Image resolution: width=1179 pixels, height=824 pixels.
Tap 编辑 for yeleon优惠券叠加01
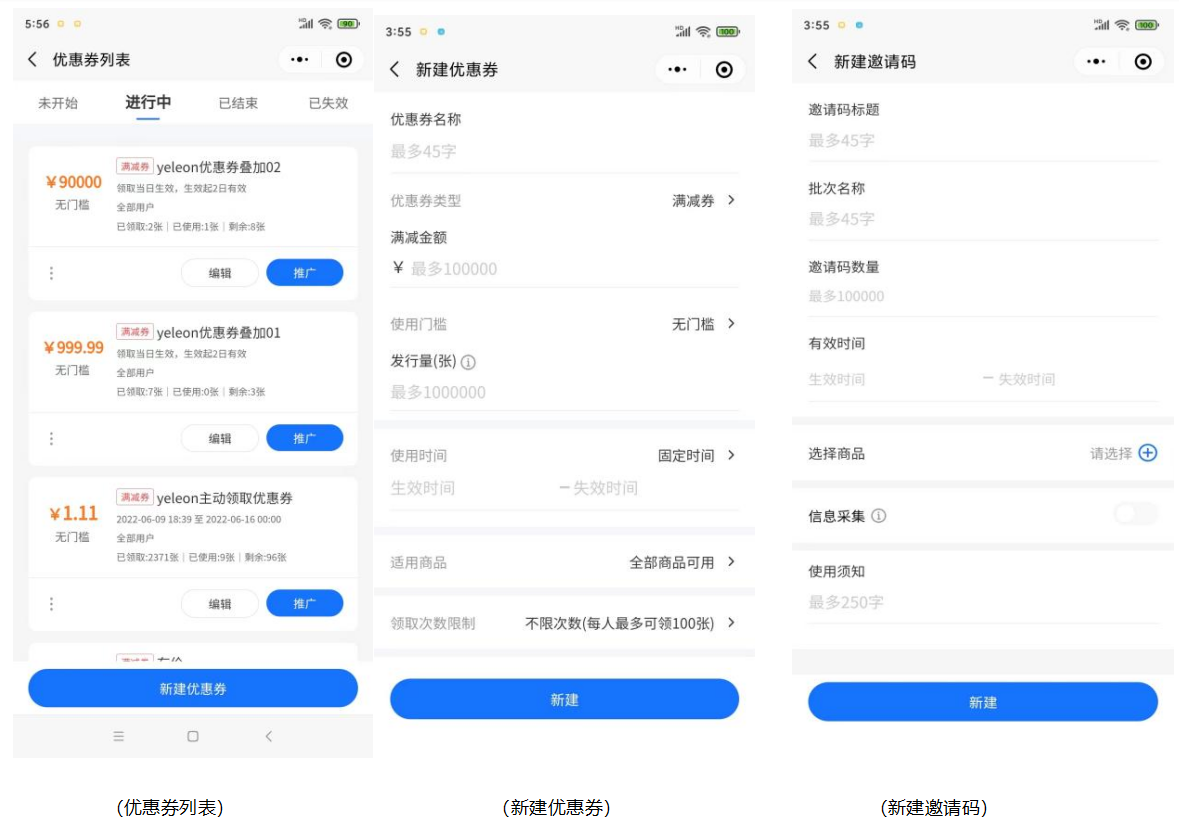pos(220,438)
